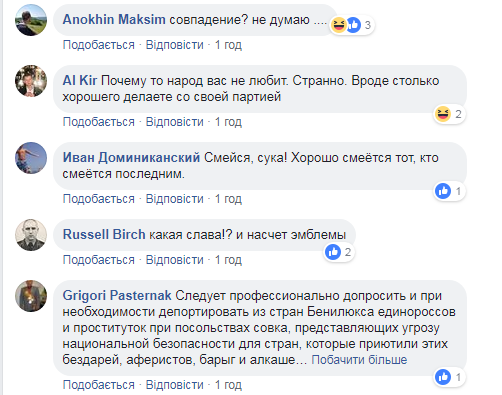
Task: Open the laughing reaction on Al Kir's comment
Action: [443, 114]
